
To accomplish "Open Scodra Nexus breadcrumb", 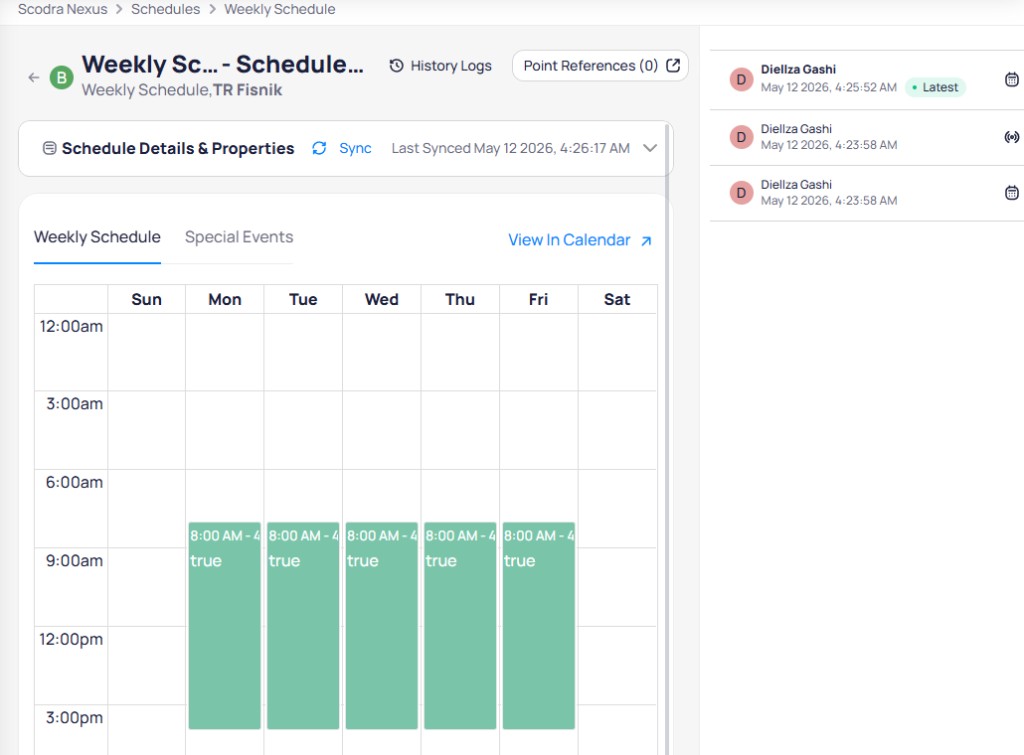I will (63, 9).
